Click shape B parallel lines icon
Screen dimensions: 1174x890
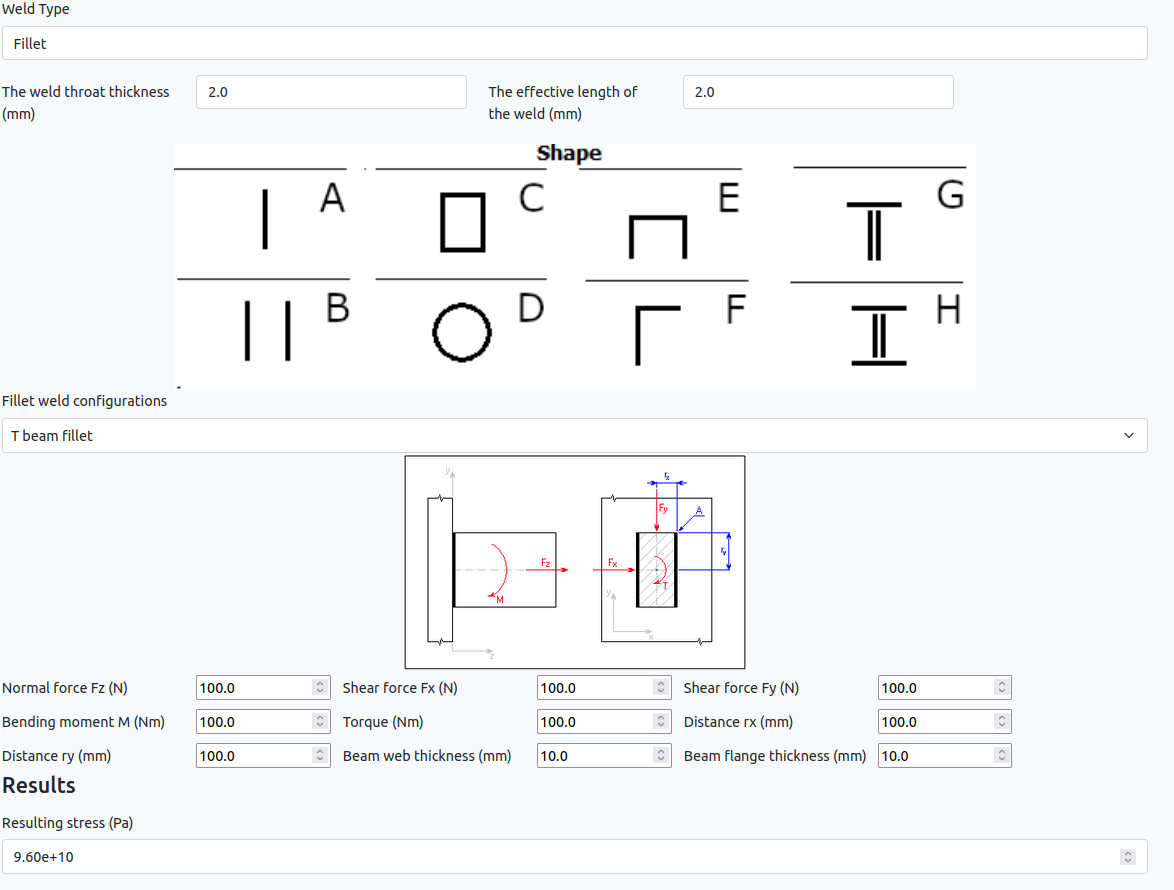click(267, 331)
